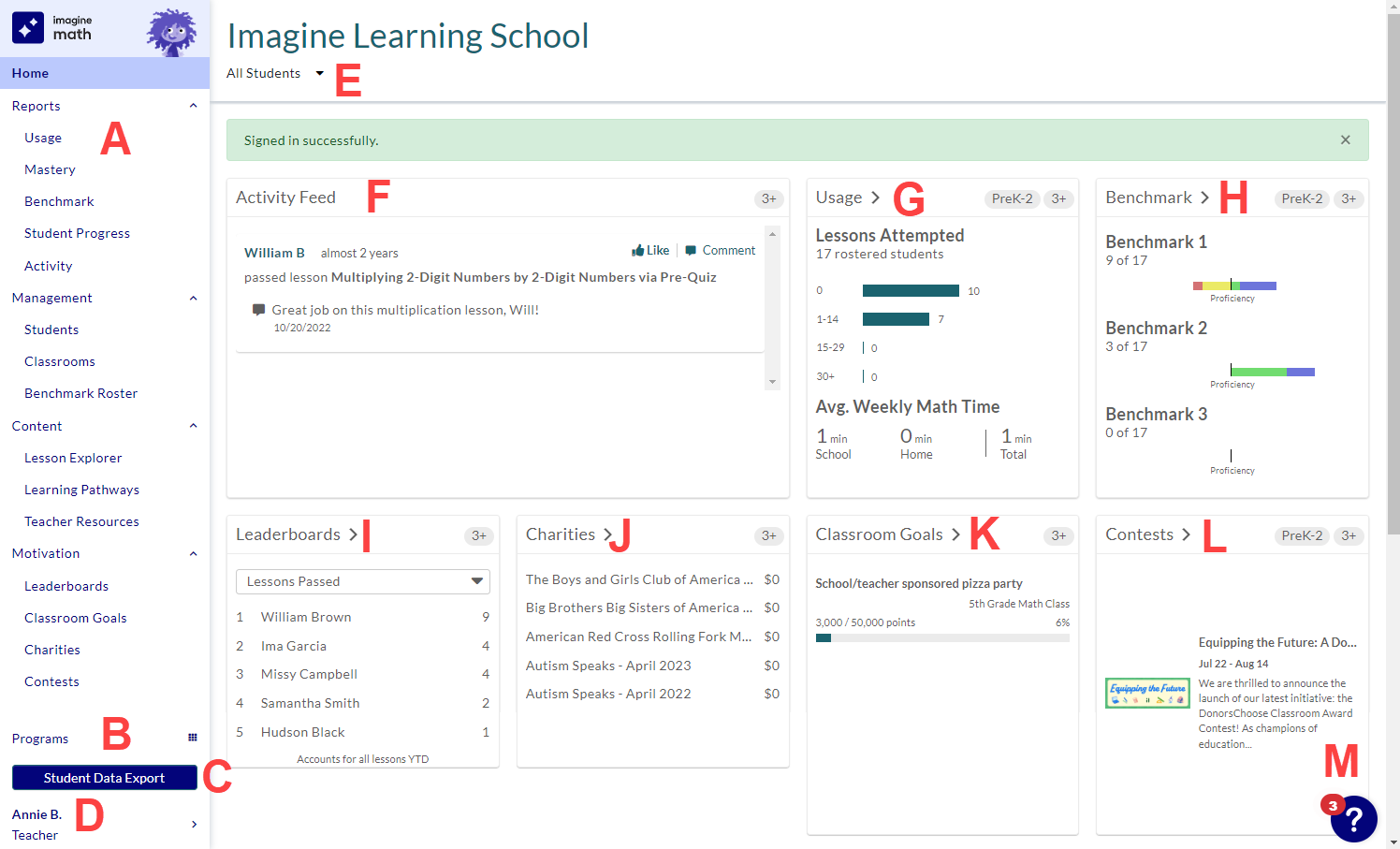Collapse the Motivation sidebar section
1400x849 pixels.
(x=194, y=553)
